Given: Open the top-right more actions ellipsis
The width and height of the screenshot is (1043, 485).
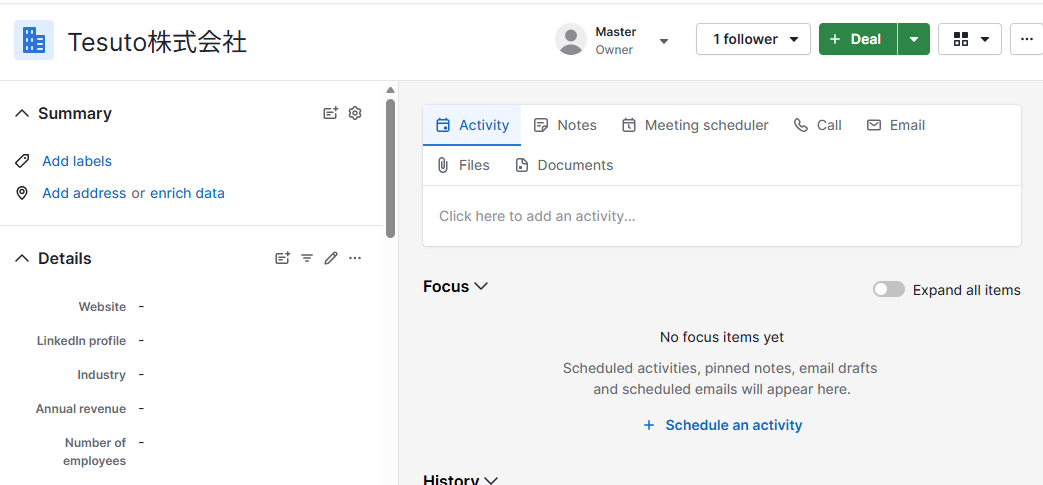Looking at the screenshot, I should (x=1027, y=39).
